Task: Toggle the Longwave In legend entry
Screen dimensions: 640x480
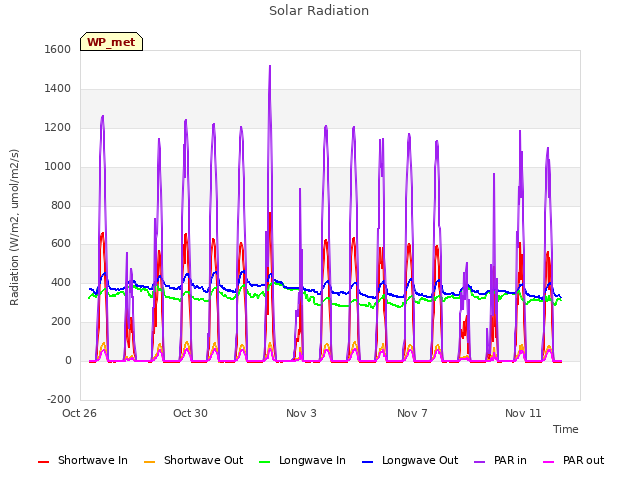Action: coord(302,460)
